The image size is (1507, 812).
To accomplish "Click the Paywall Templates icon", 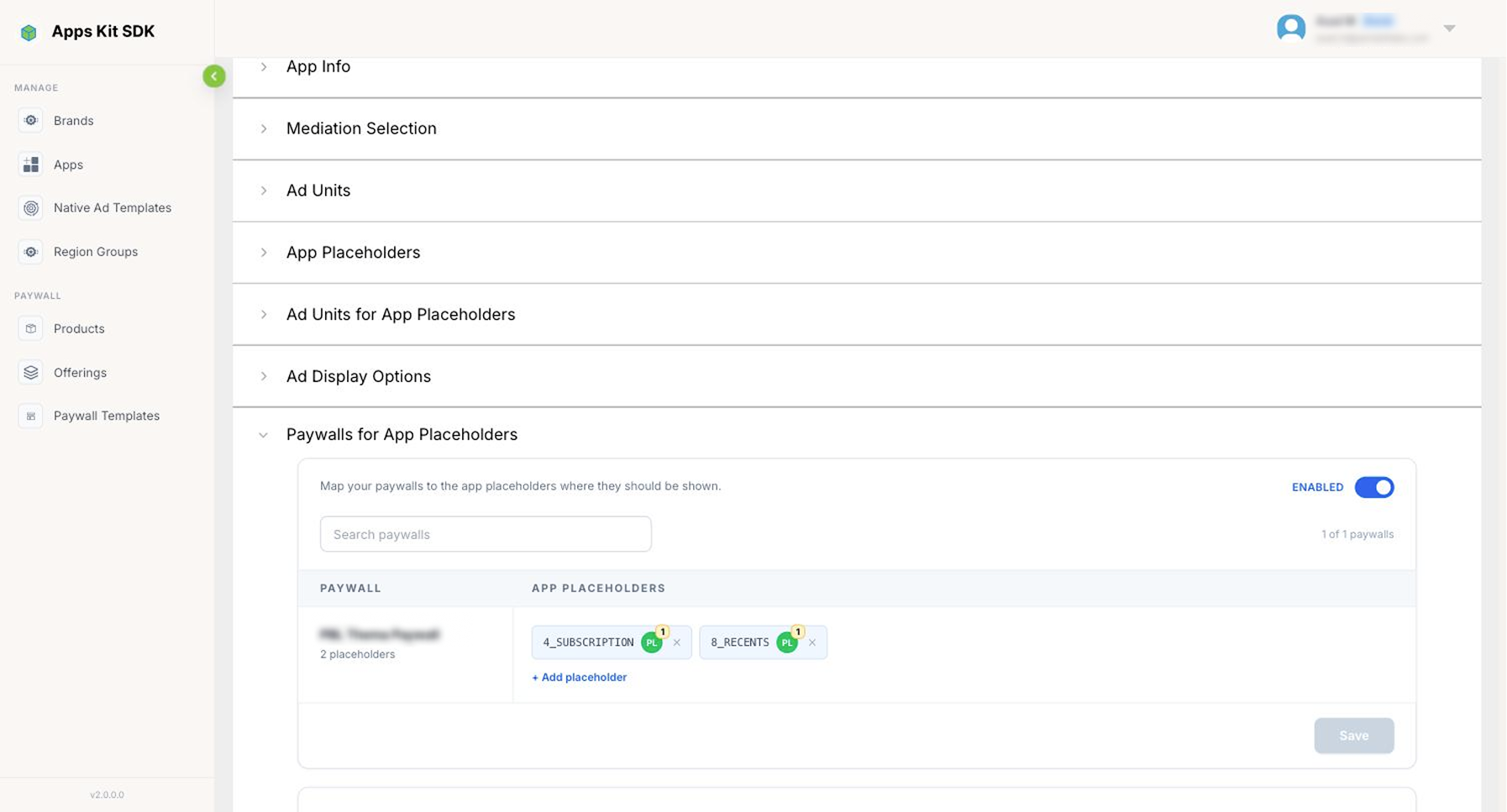I will (x=31, y=416).
